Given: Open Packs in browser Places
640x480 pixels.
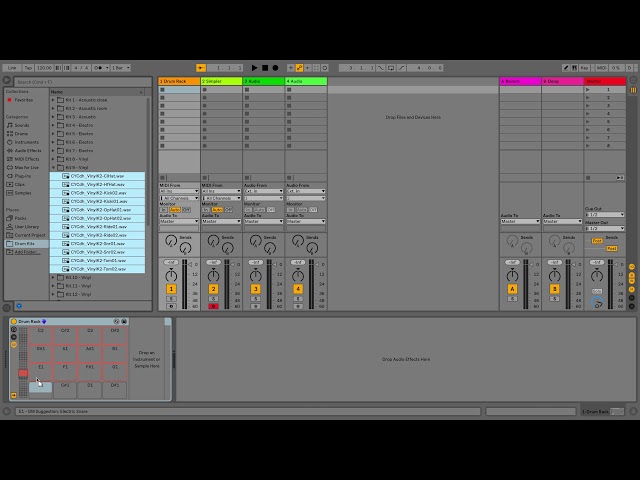Looking at the screenshot, I should (20, 218).
